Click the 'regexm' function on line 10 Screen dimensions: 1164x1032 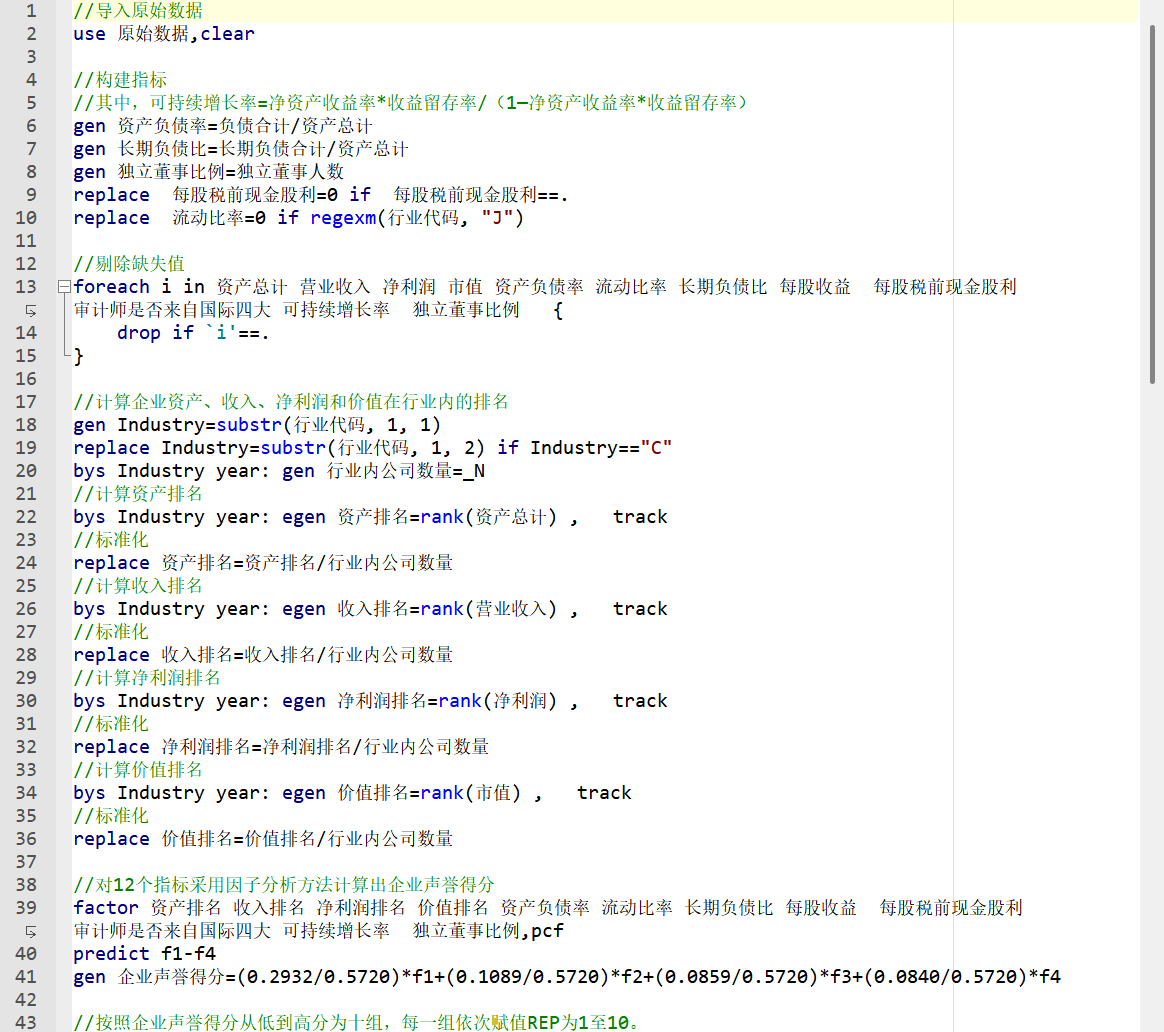coord(342,218)
